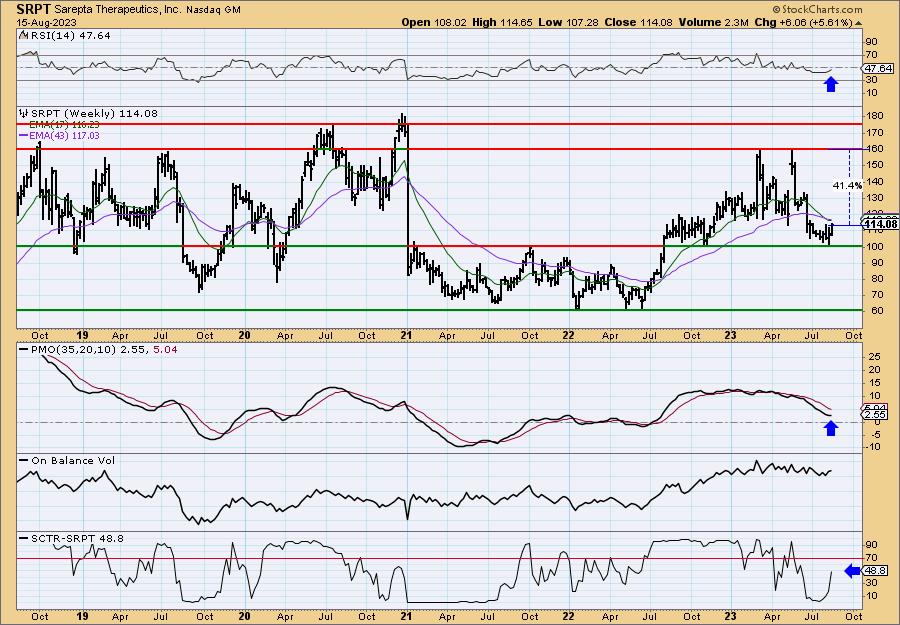Click the Close 114.08 header value
The height and width of the screenshot is (625, 900).
(x=638, y=22)
